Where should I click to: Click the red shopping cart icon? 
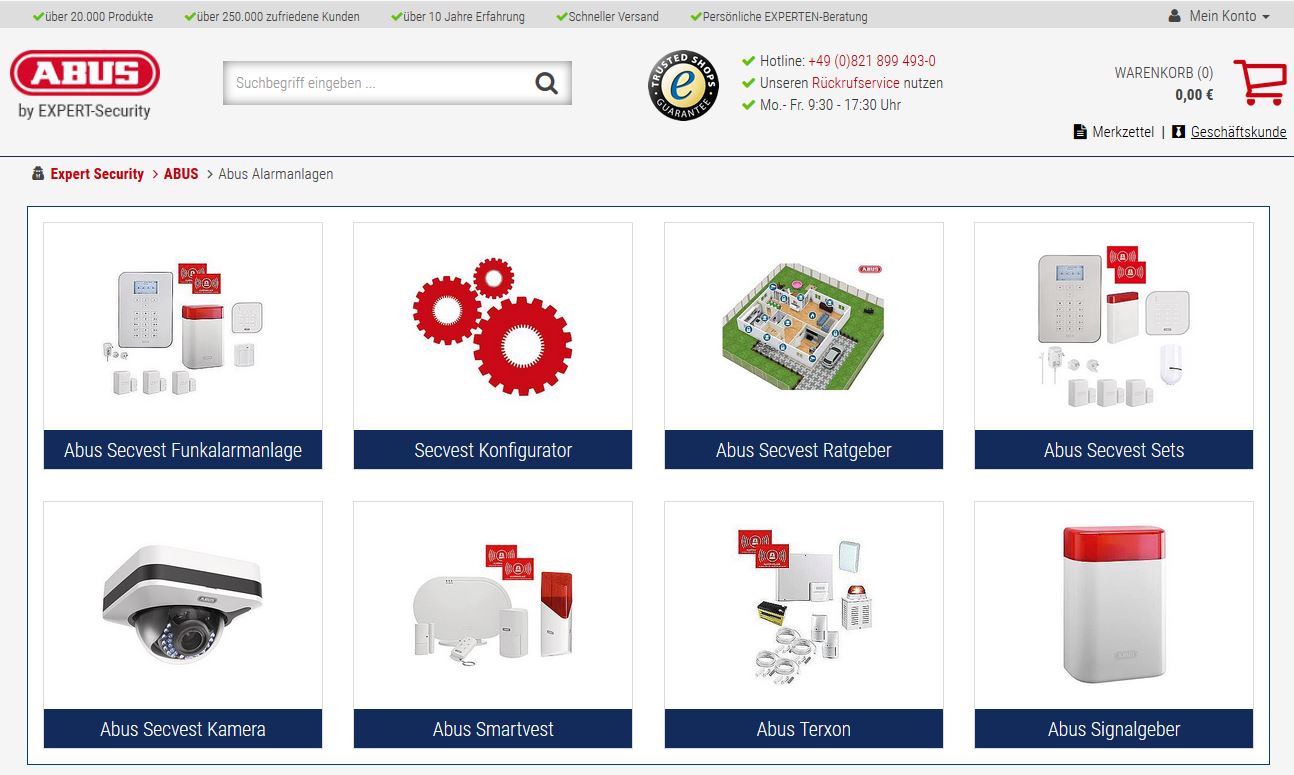click(1259, 82)
